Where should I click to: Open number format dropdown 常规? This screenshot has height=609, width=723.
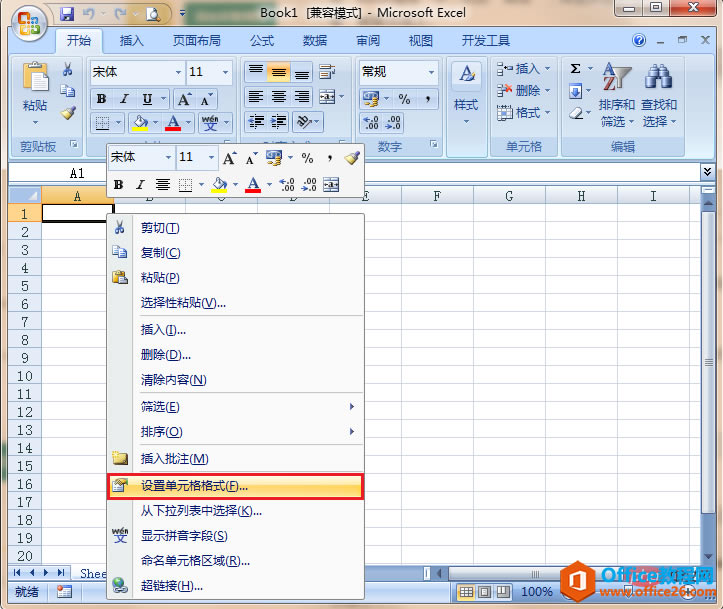(432, 72)
